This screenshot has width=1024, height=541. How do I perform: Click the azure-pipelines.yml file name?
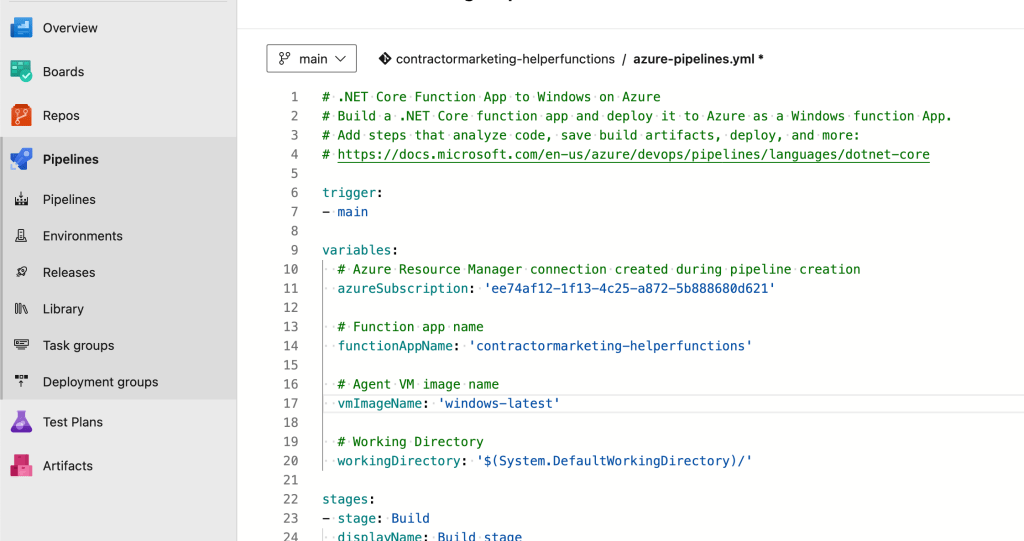click(x=694, y=59)
